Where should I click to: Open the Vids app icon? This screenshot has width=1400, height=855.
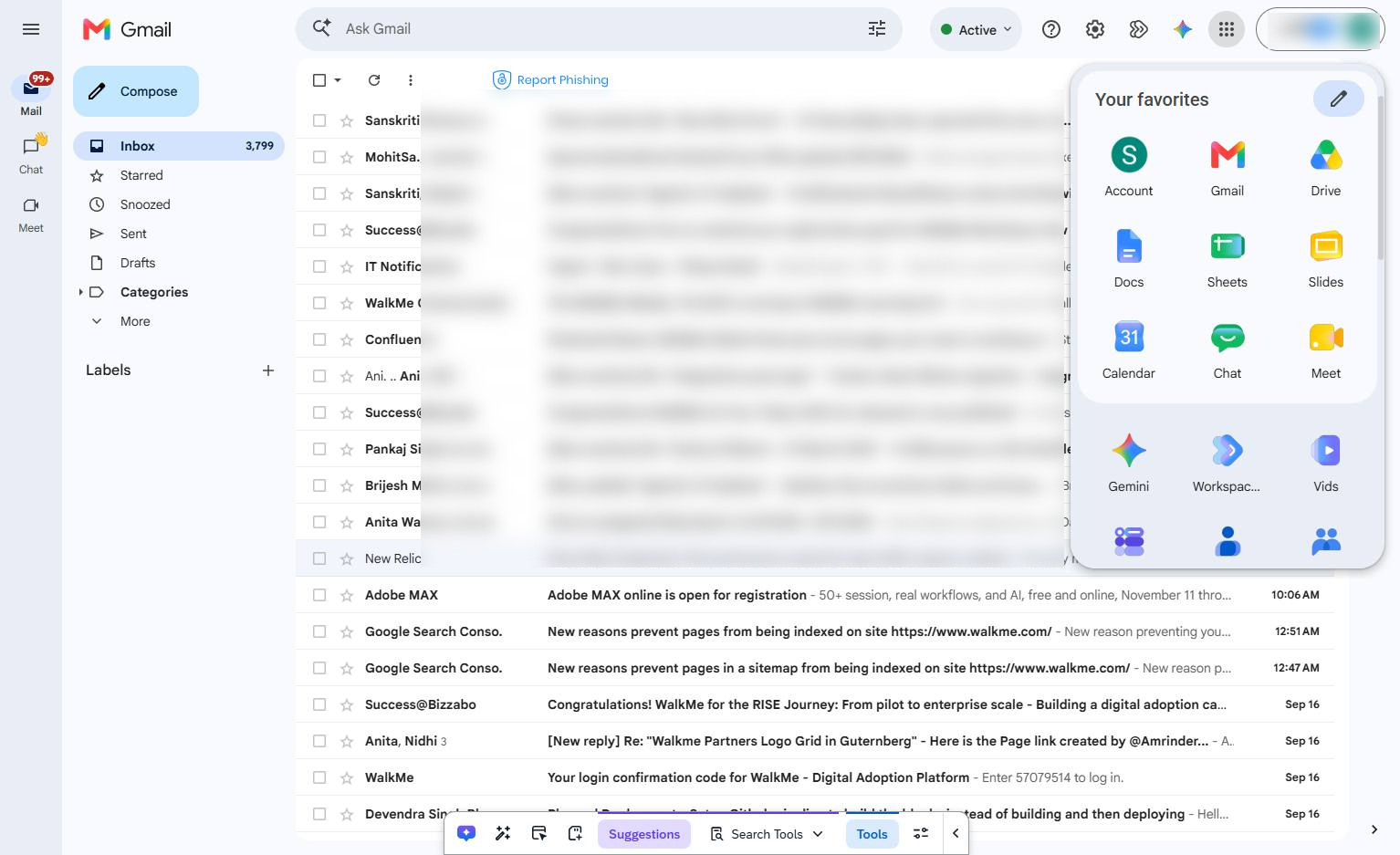coord(1325,464)
